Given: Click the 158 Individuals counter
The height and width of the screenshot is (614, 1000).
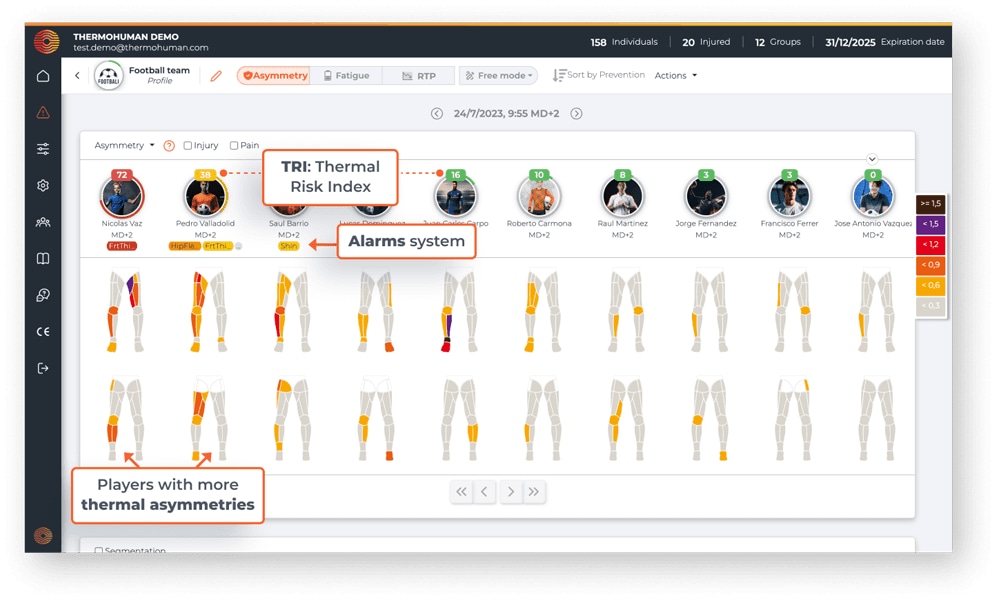Looking at the screenshot, I should [x=624, y=42].
